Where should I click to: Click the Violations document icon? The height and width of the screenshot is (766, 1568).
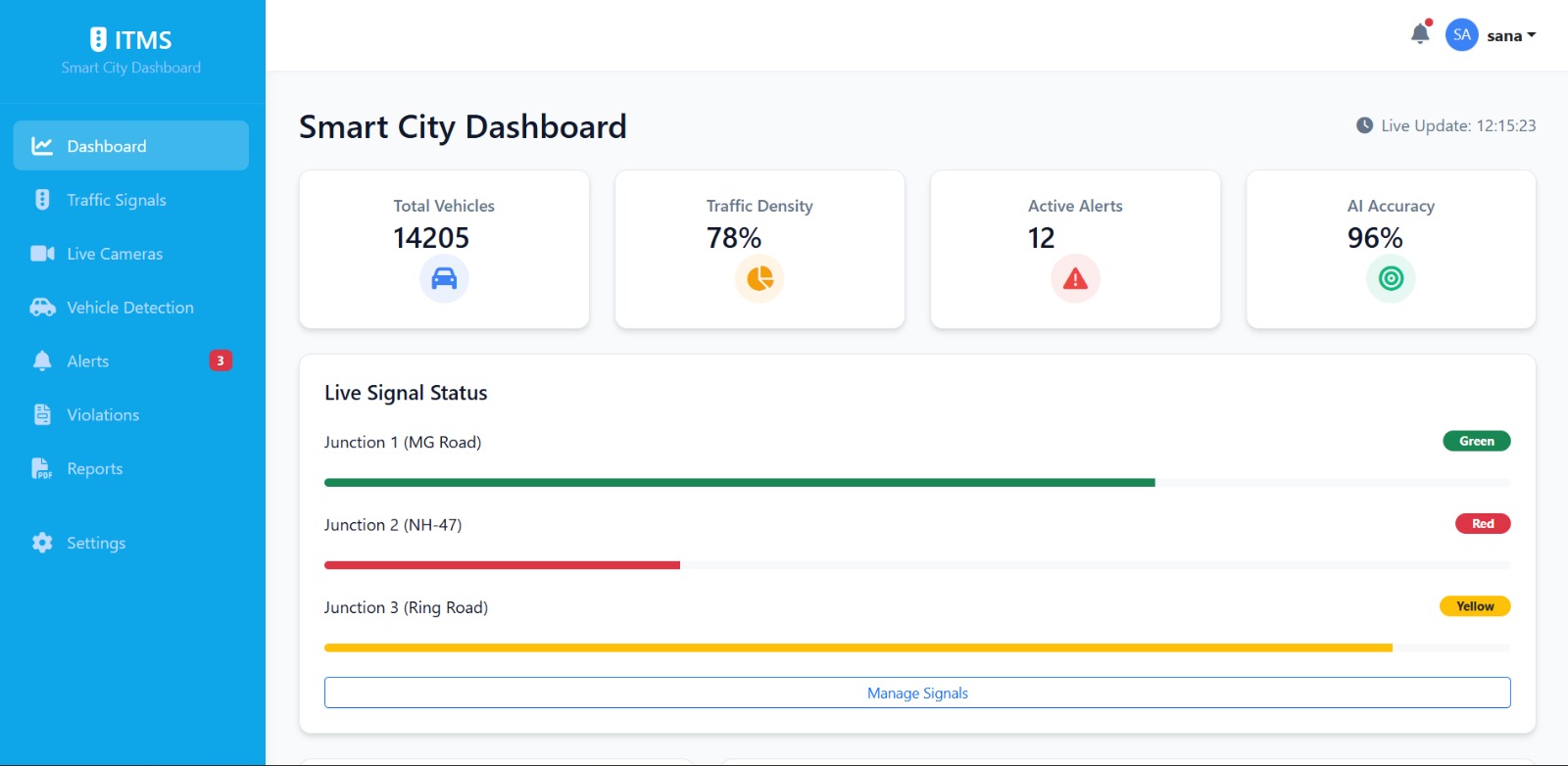pos(42,415)
